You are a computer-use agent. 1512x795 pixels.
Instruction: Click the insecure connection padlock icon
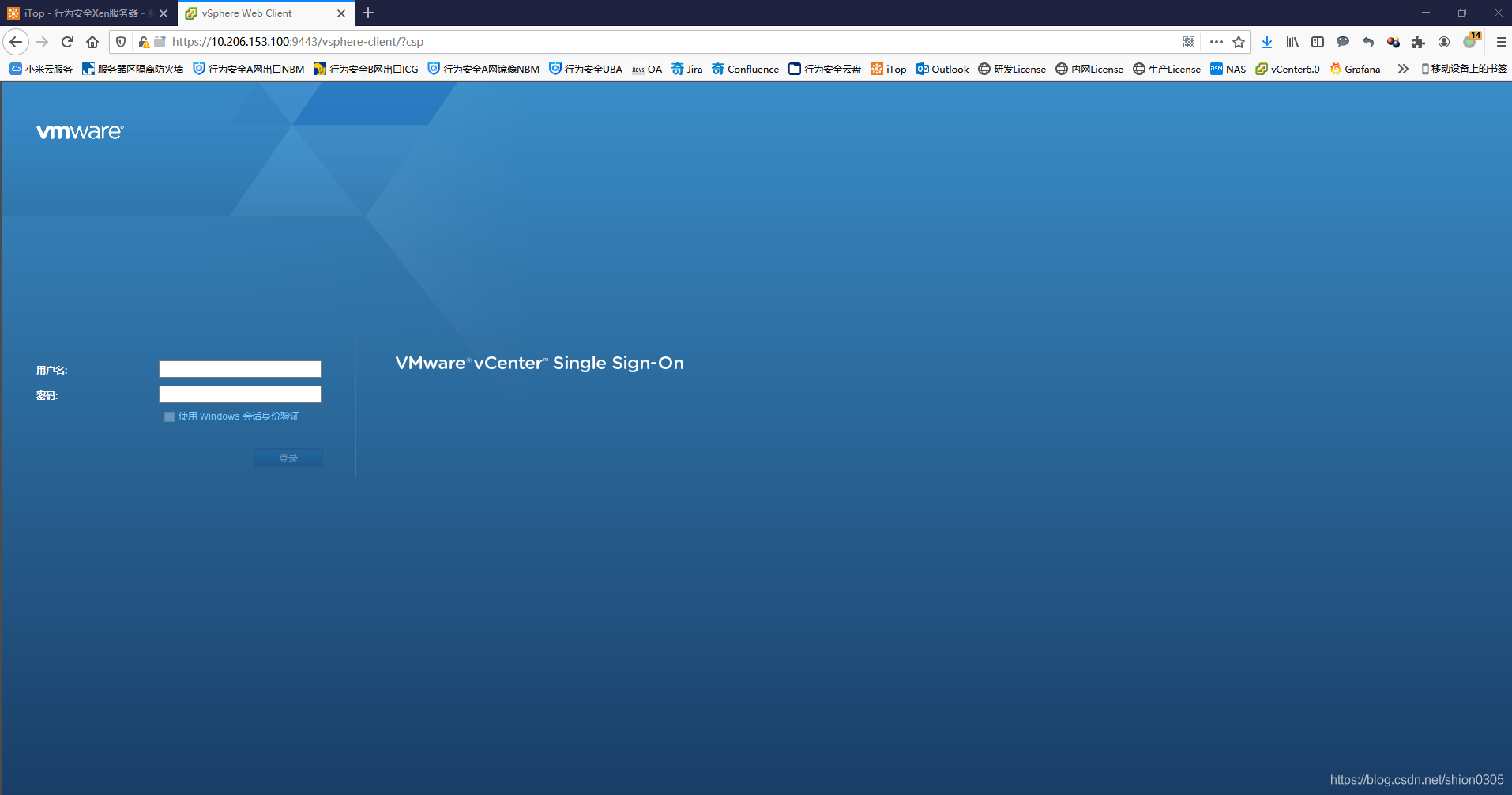pyautogui.click(x=144, y=42)
